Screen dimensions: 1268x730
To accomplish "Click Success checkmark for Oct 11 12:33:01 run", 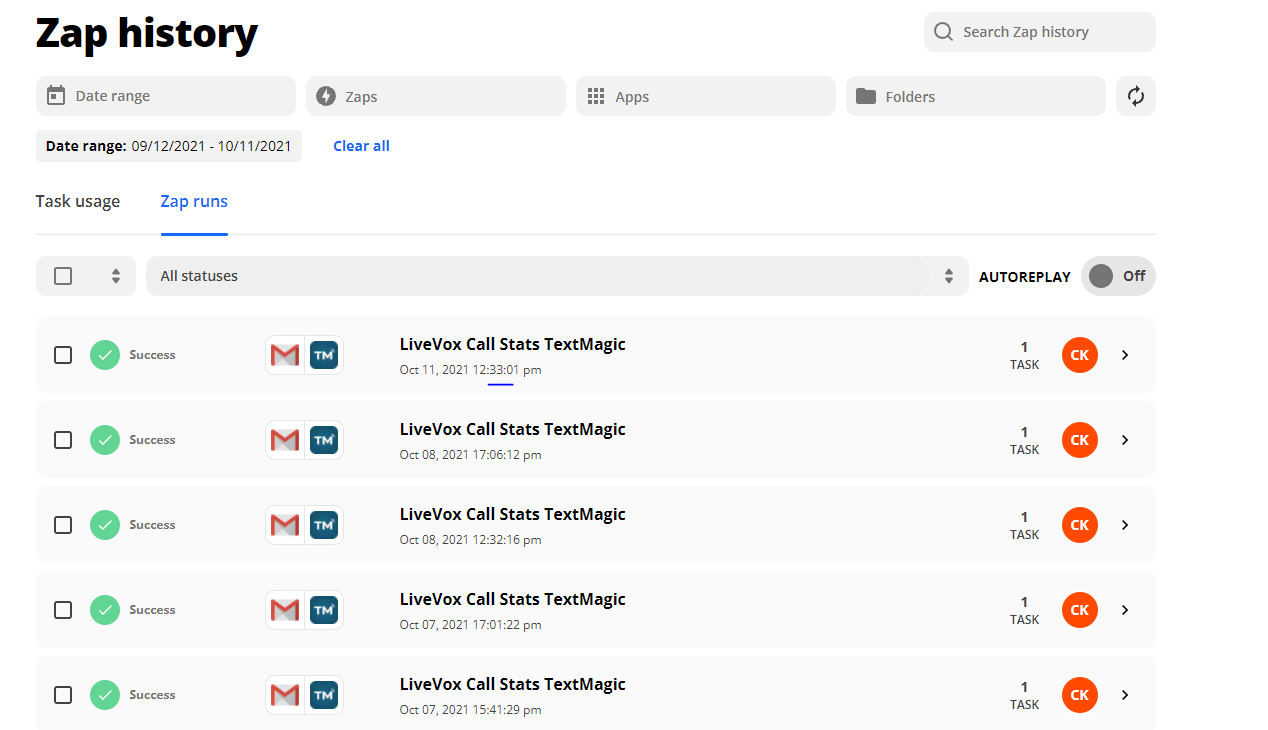I will (x=105, y=355).
